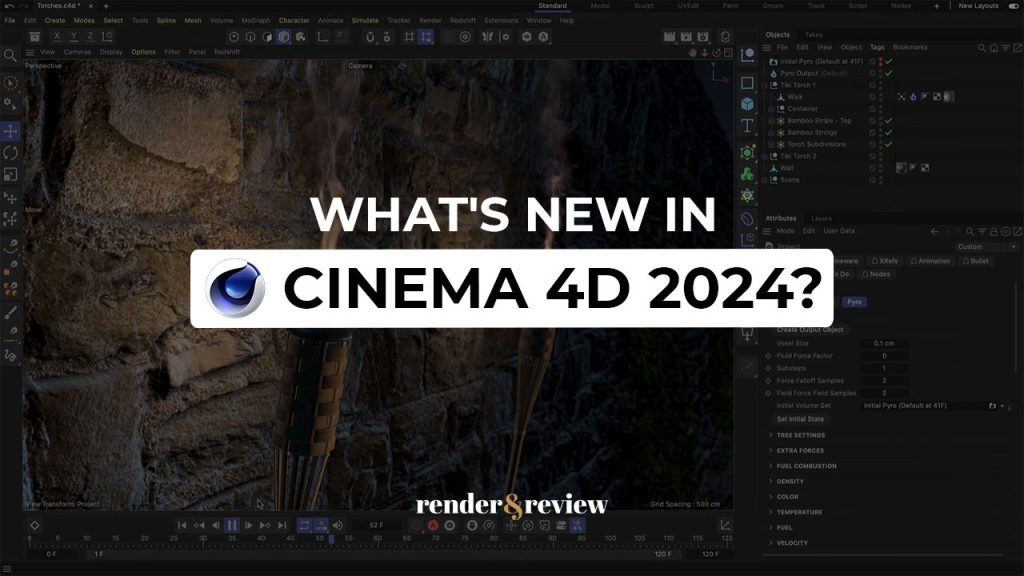Open Edit Render Settings icon
The image size is (1024, 576).
point(703,37)
